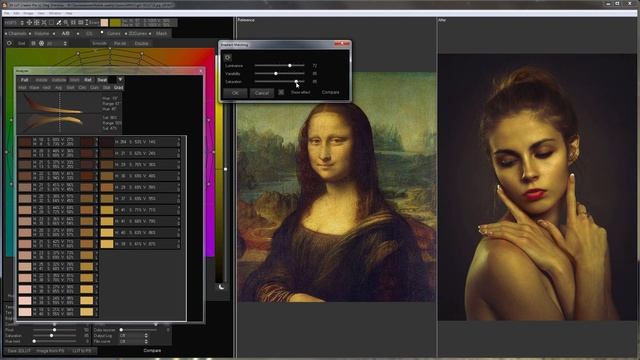
Task: Click the circle reset icon left of Grid
Action: click(x=9, y=43)
